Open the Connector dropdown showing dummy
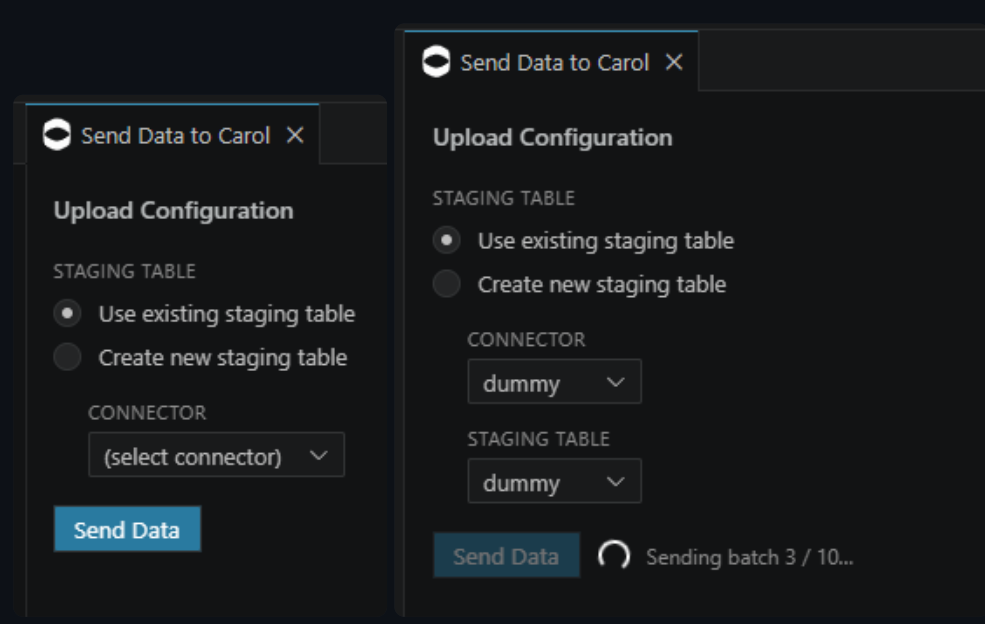The image size is (985, 624). pos(555,381)
